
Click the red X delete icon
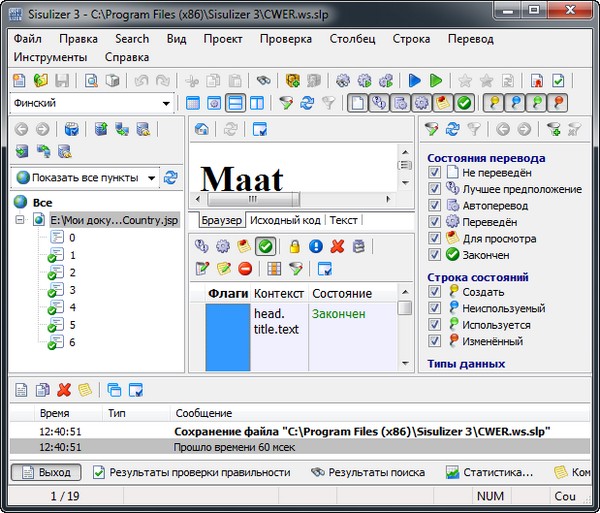337,246
